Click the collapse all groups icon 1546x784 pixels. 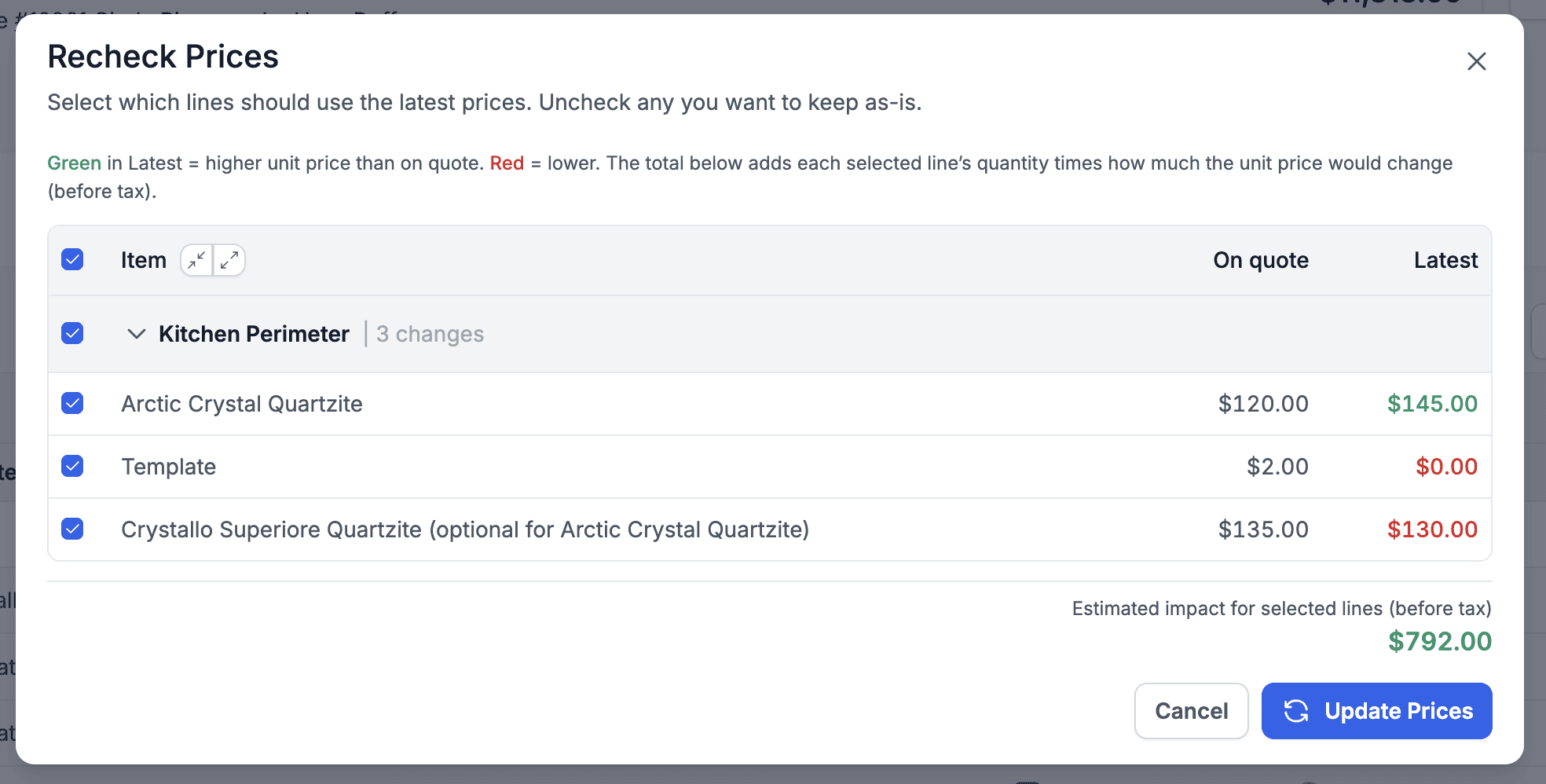(196, 260)
